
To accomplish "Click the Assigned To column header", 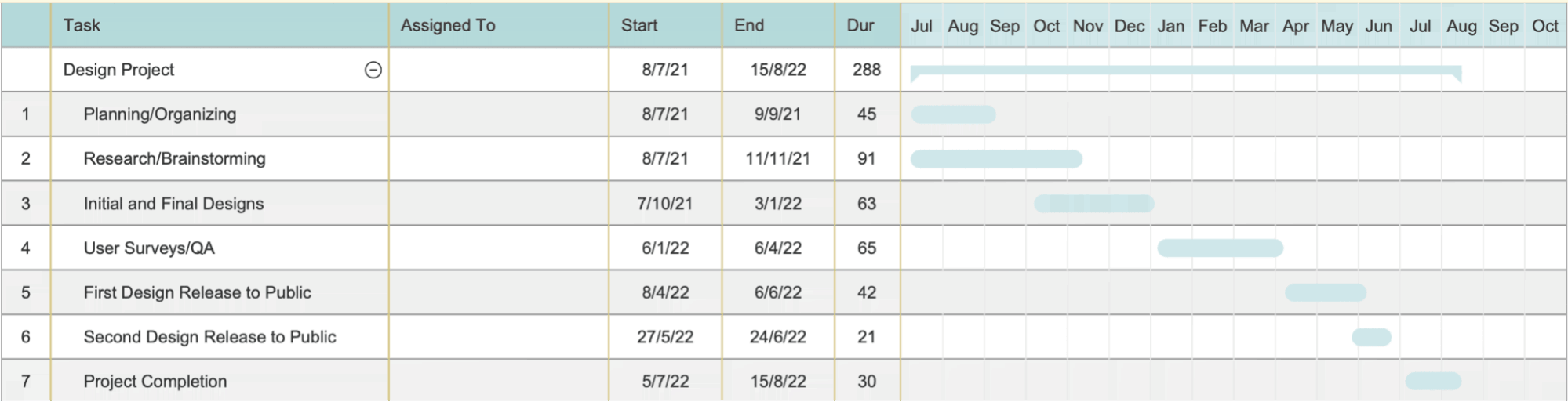I will tap(448, 25).
